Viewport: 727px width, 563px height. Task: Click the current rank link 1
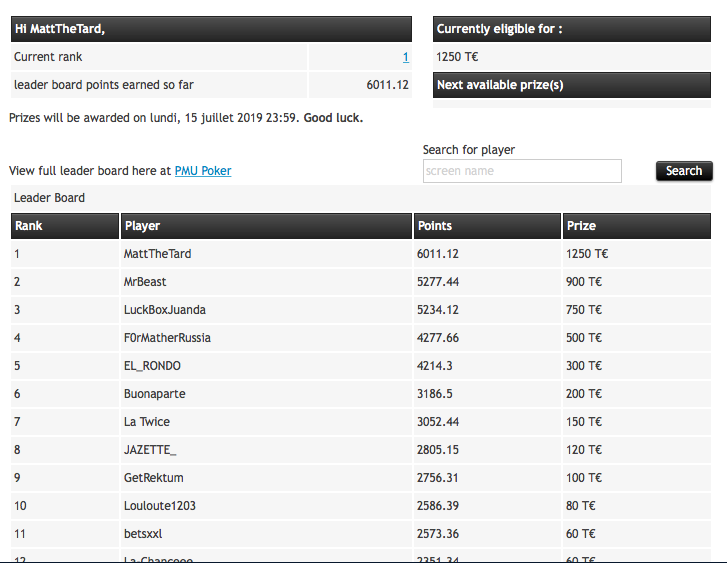click(406, 57)
